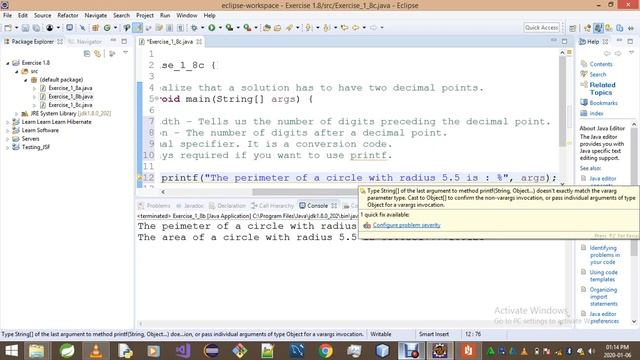Click in the Quick Access field
640x360 pixels.
(x=541, y=28)
